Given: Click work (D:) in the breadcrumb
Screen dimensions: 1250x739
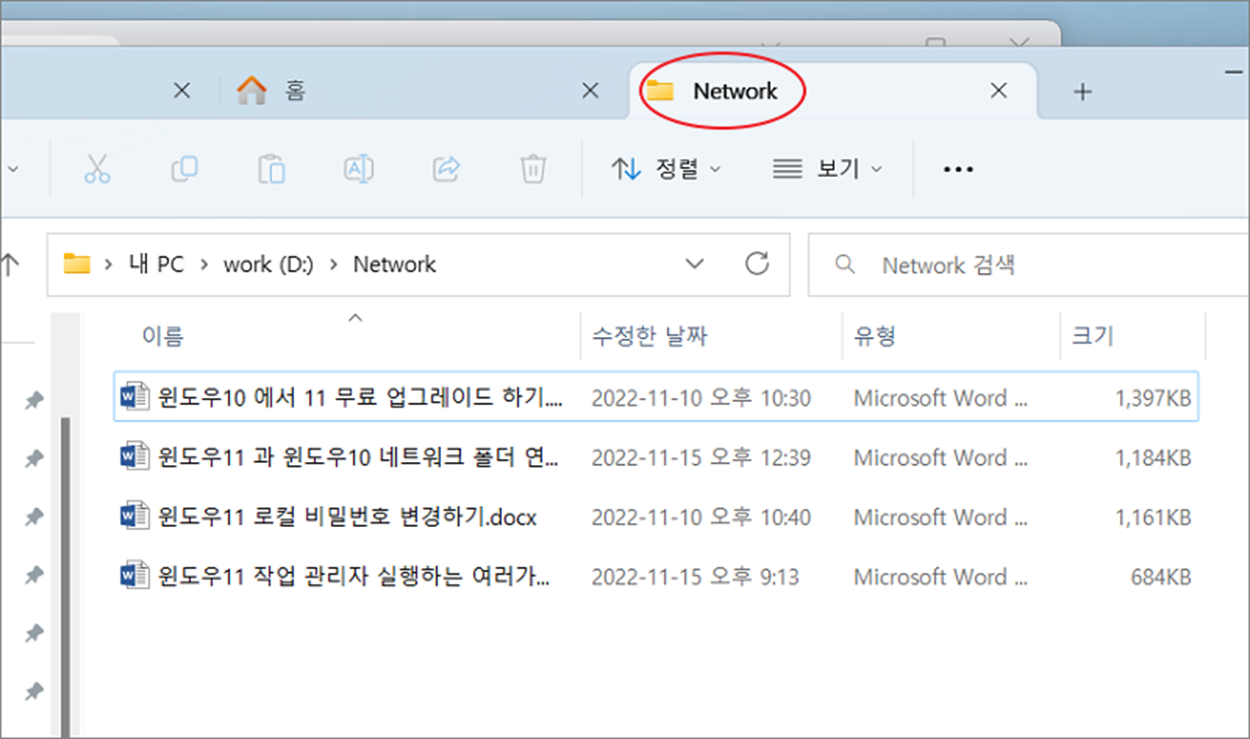Looking at the screenshot, I should coord(268,264).
